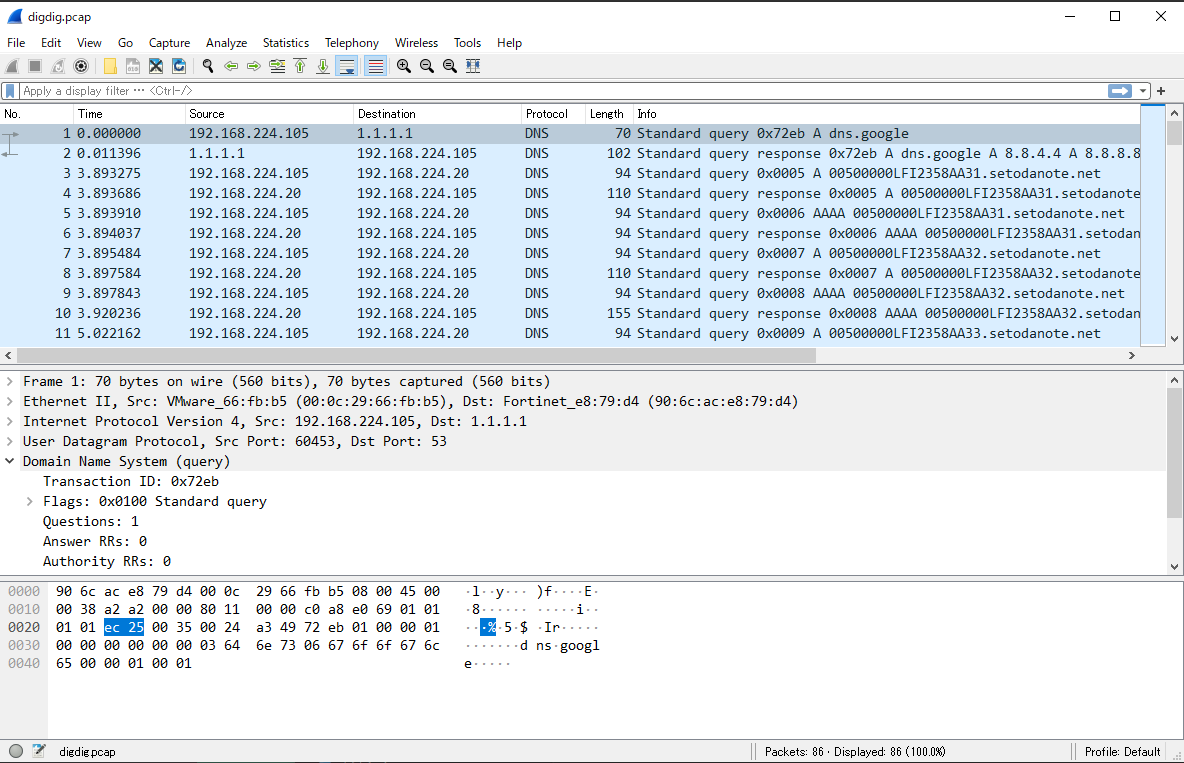Click the Profile: Default status bar item
Screen dimensions: 1184x763
pos(1121,751)
